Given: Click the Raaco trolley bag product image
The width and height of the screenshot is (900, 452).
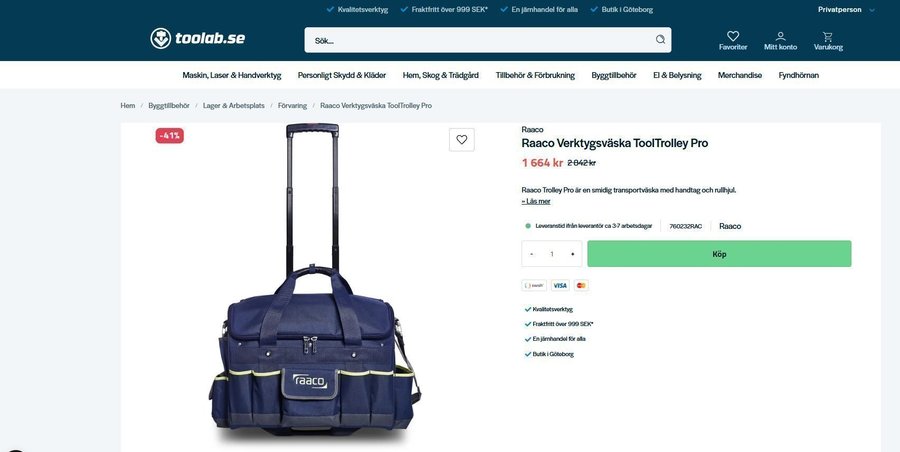Looking at the screenshot, I should tap(313, 284).
